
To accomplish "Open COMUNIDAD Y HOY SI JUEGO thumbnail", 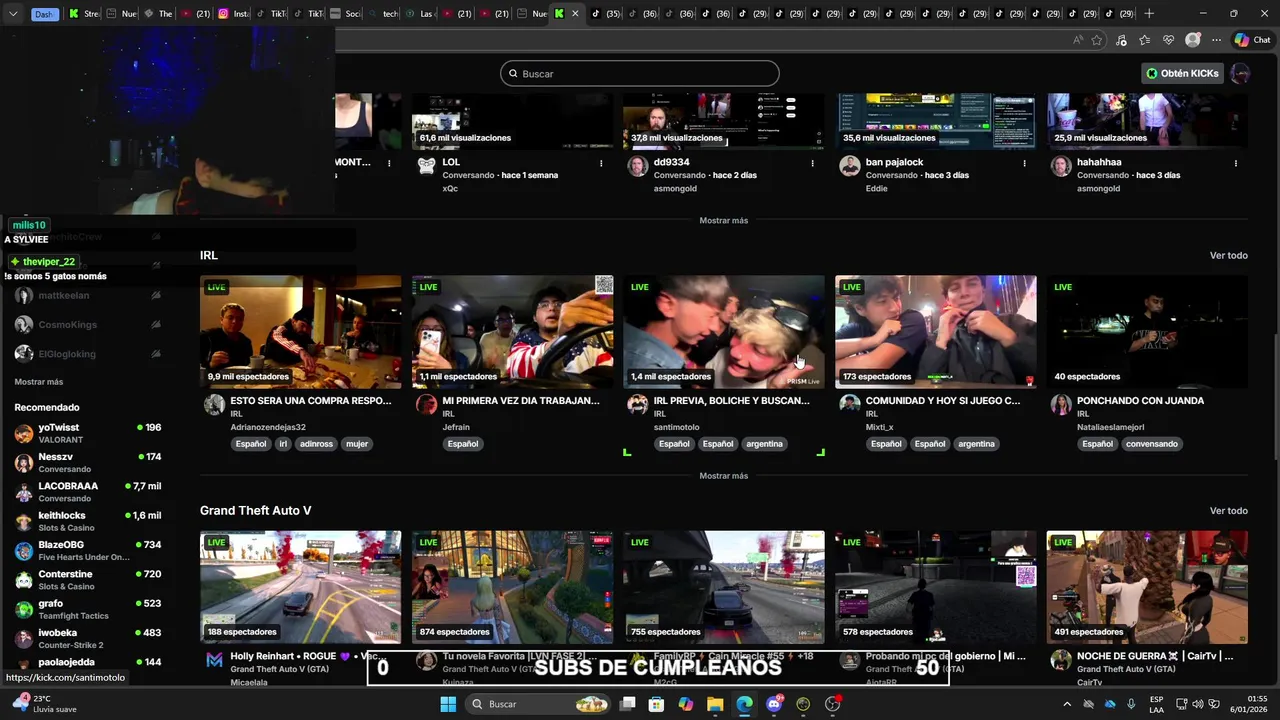I will pos(936,332).
